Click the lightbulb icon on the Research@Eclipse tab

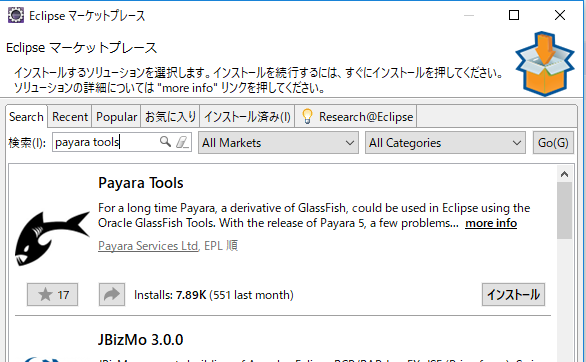pyautogui.click(x=307, y=117)
